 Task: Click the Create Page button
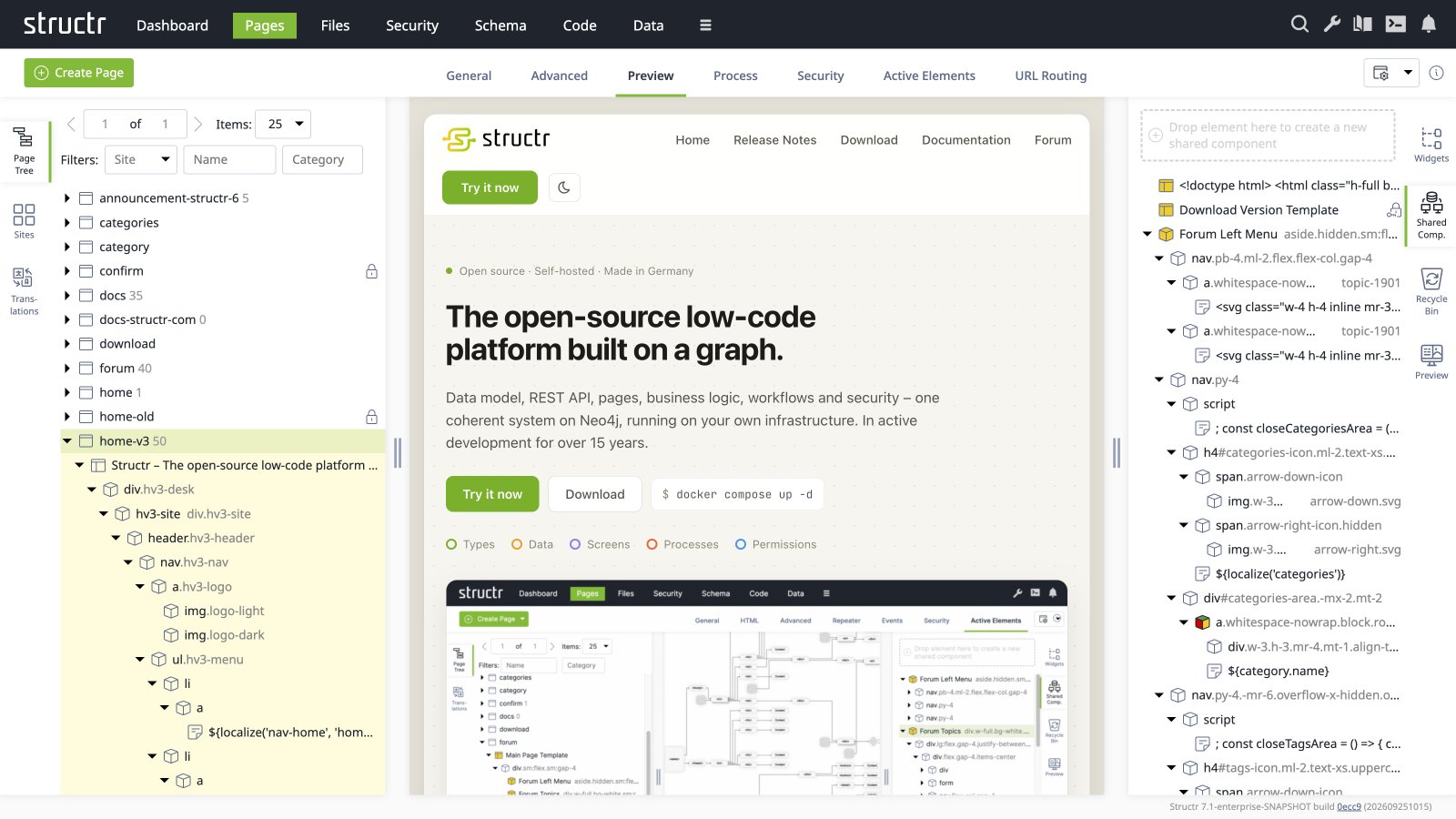(79, 73)
